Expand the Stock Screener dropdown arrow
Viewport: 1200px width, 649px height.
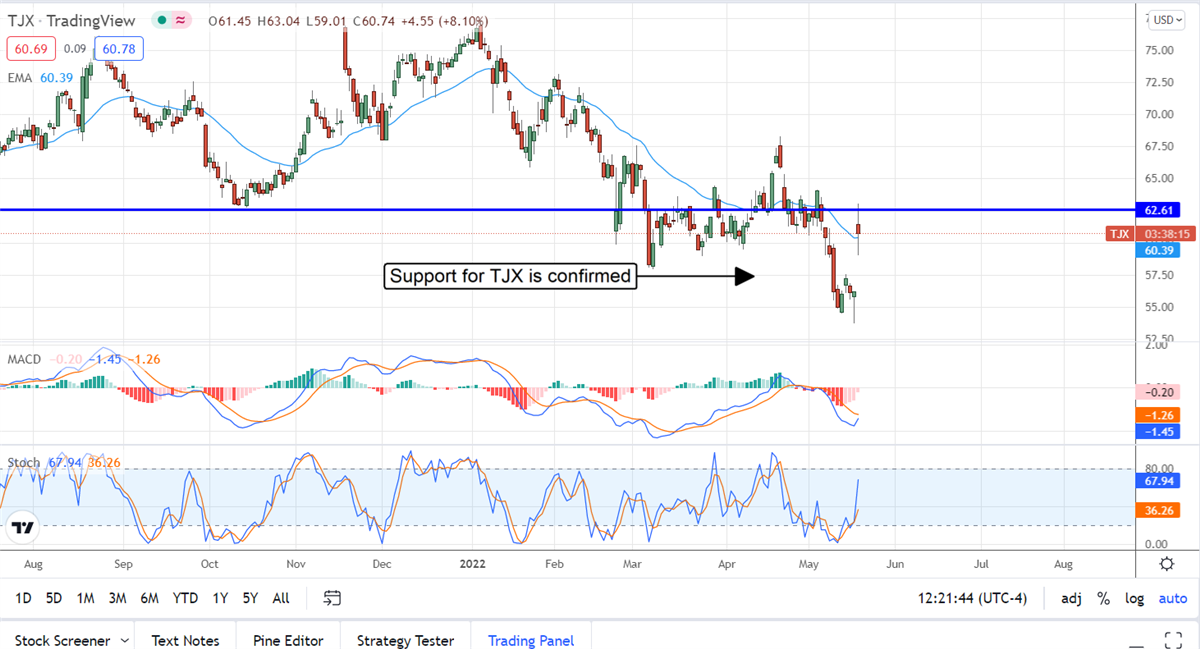pos(124,640)
